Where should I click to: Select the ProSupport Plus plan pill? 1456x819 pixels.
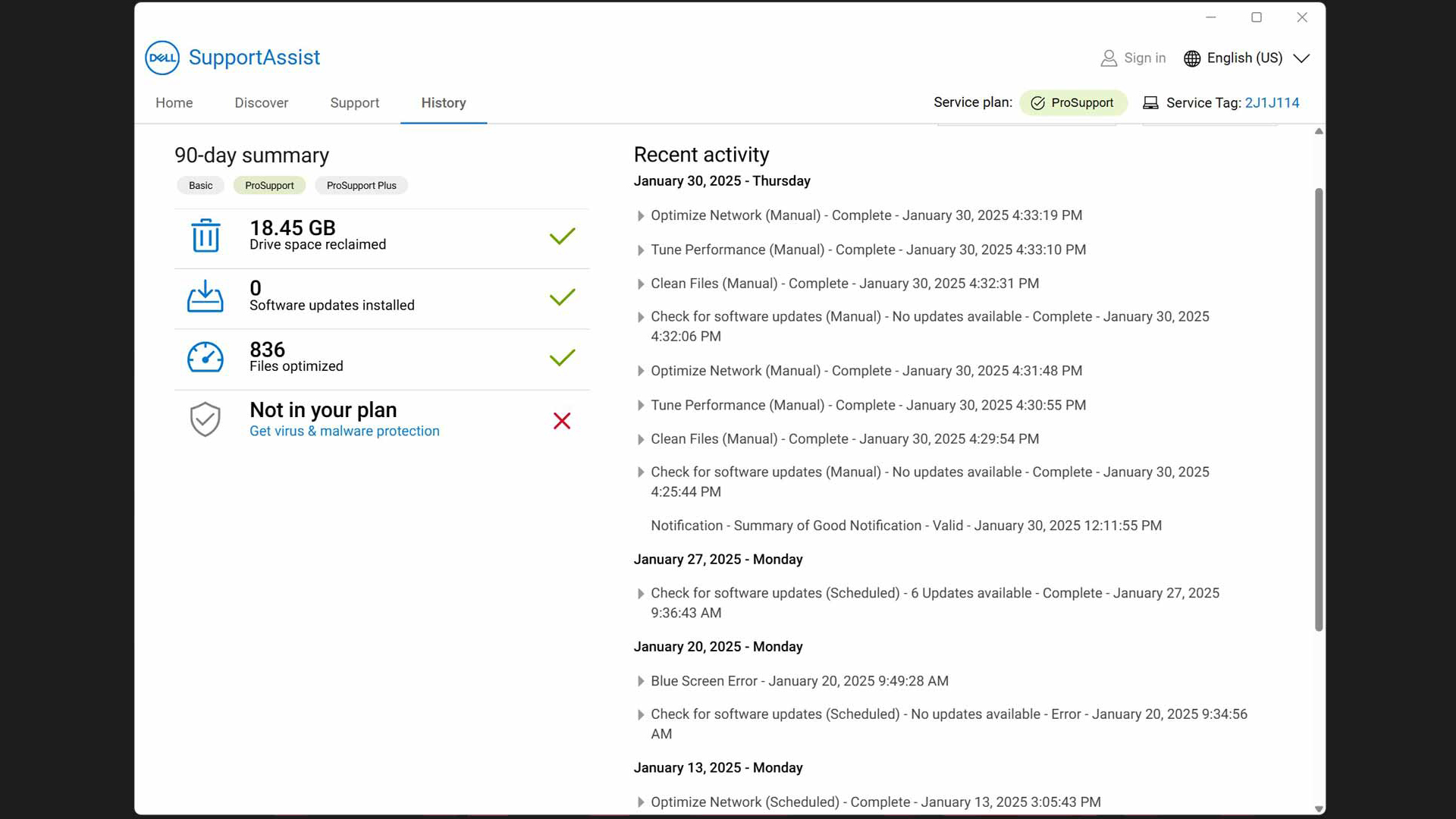click(361, 186)
